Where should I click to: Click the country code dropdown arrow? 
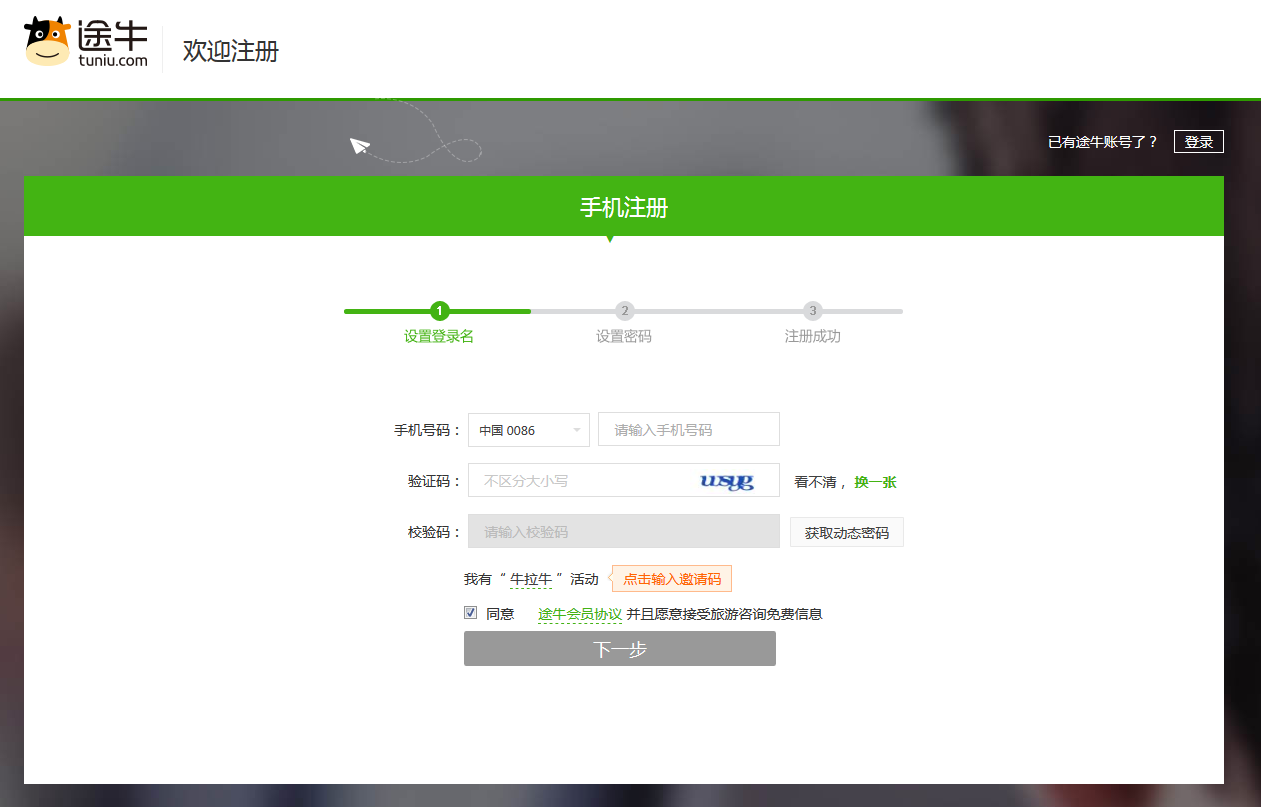tap(576, 431)
